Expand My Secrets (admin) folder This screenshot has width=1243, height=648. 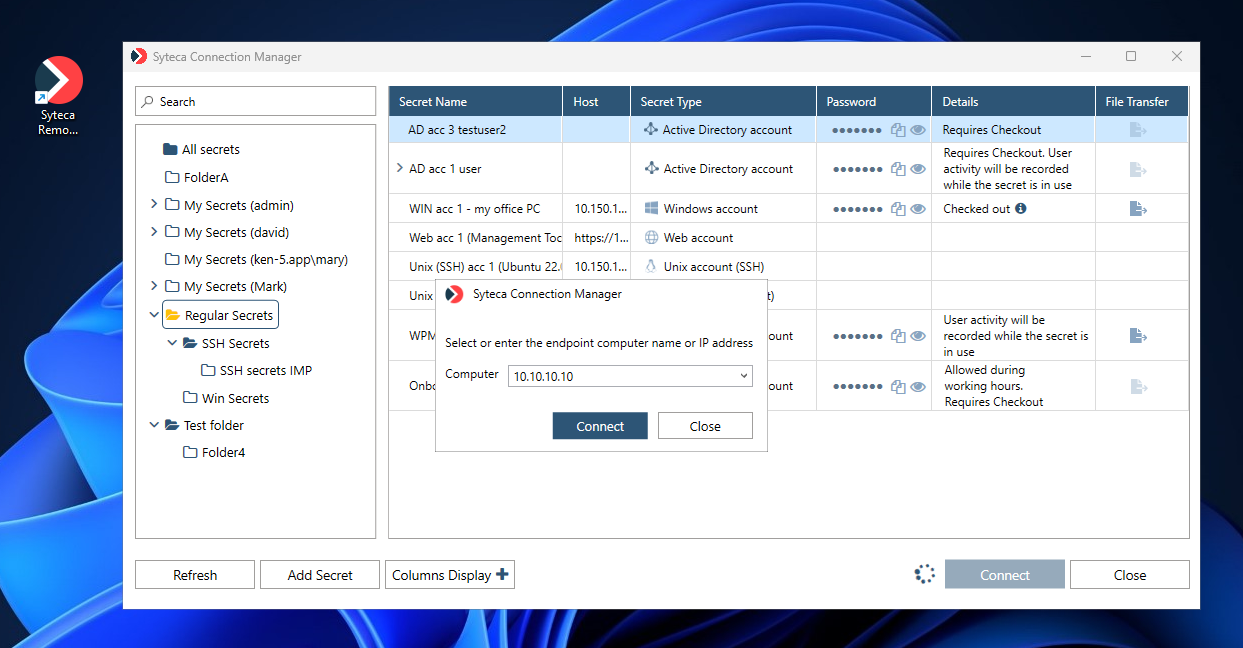click(154, 205)
